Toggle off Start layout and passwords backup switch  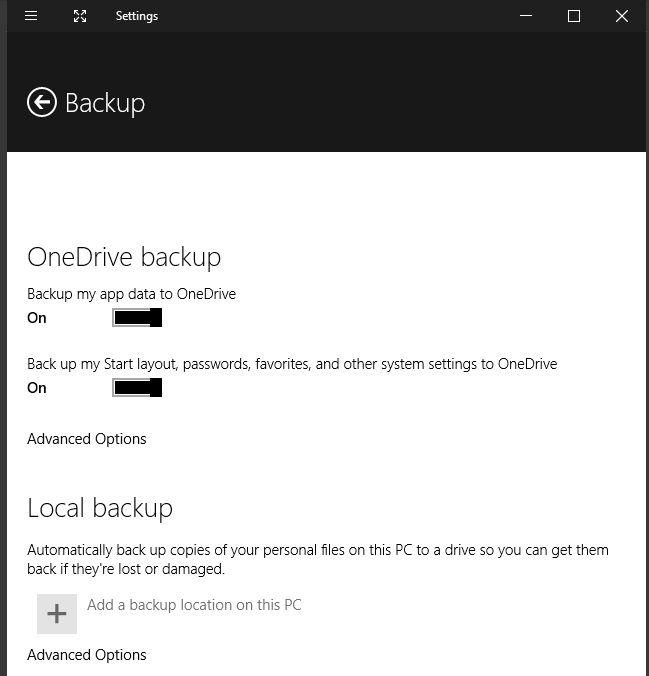pos(137,388)
